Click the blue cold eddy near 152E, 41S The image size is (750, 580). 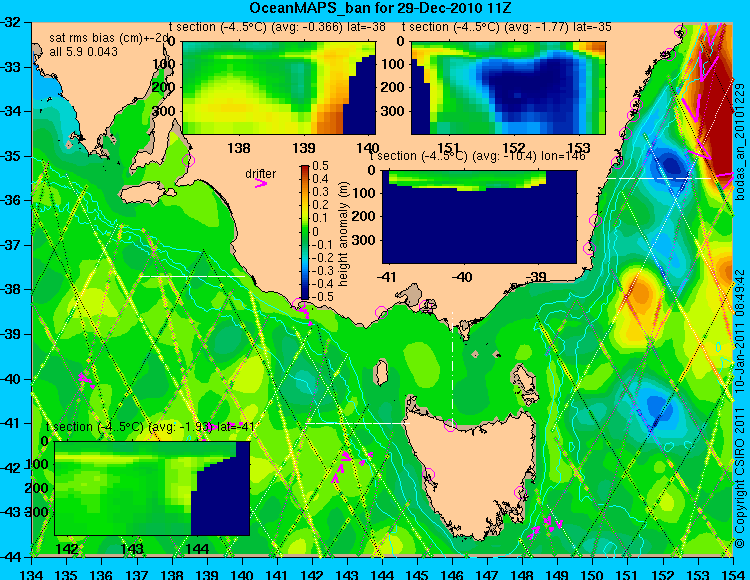[656, 409]
